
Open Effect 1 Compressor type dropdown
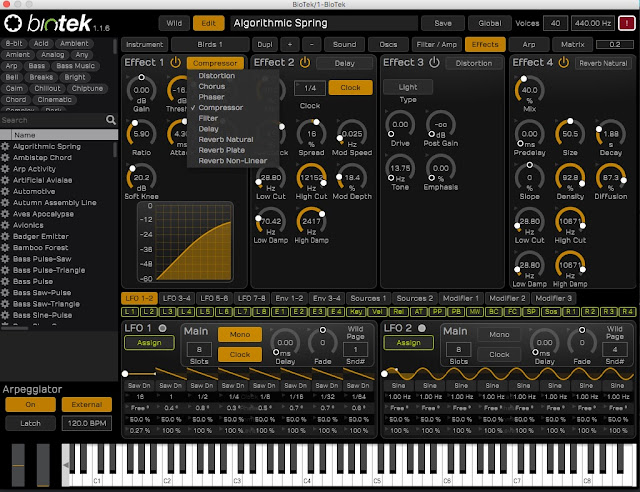coord(215,63)
